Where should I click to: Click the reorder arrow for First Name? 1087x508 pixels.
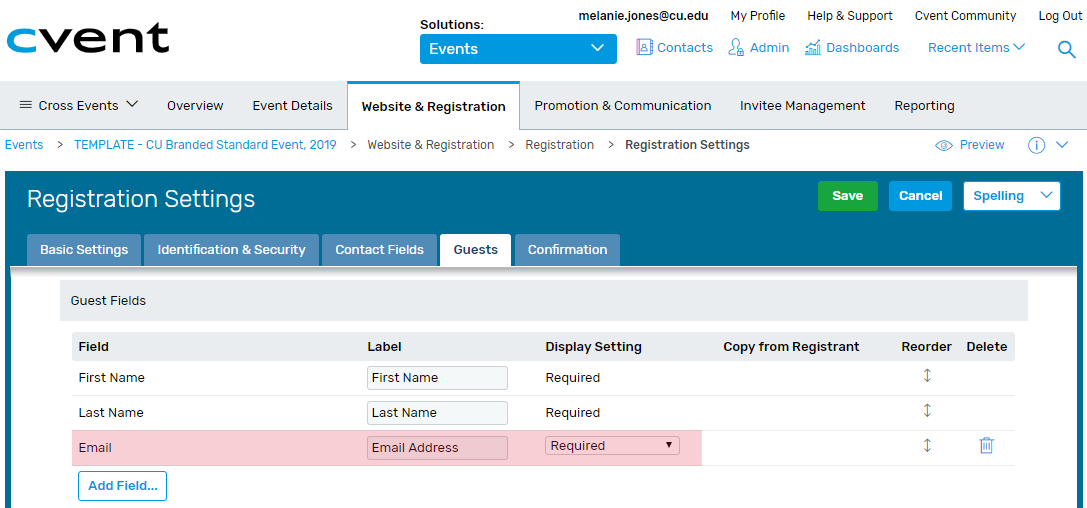pyautogui.click(x=927, y=376)
